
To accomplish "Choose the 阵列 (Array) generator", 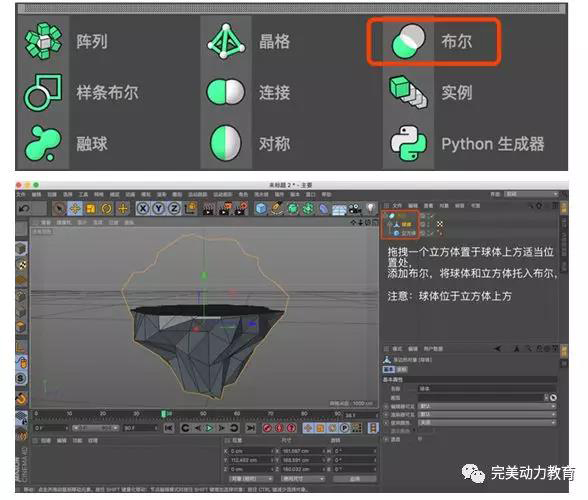I will 43,41.
